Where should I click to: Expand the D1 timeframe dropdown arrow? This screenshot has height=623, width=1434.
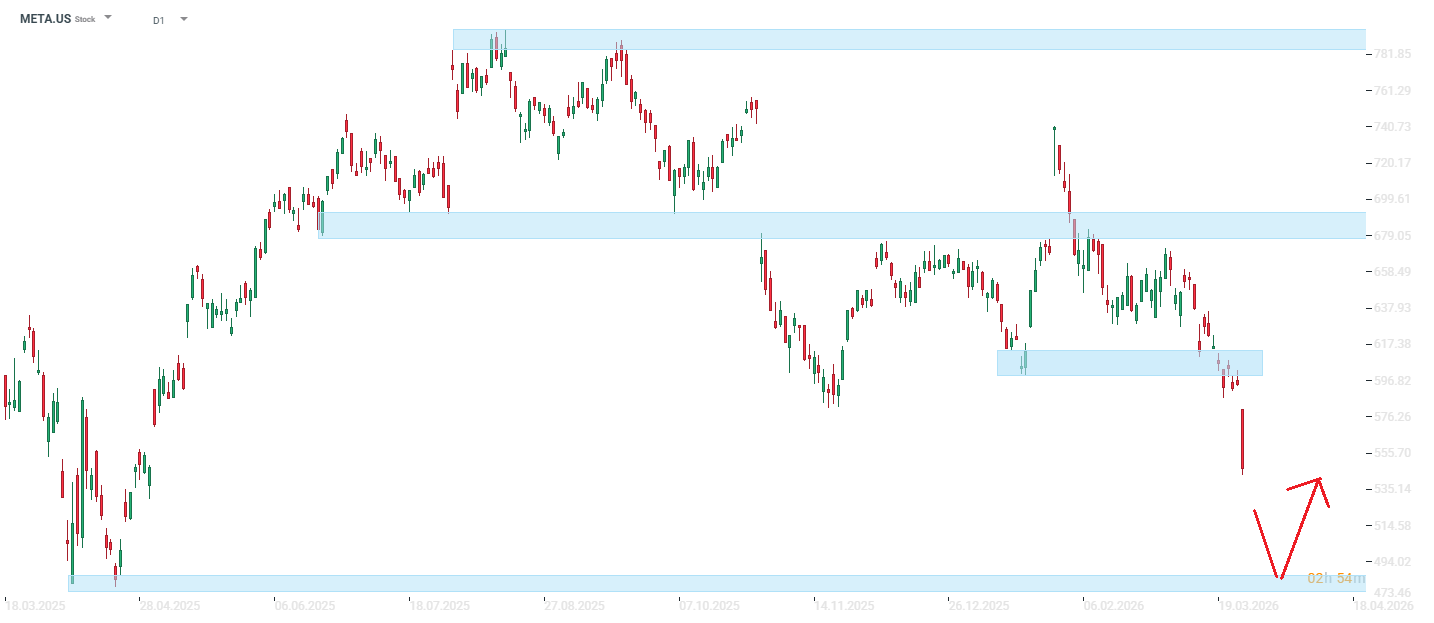pyautogui.click(x=183, y=19)
